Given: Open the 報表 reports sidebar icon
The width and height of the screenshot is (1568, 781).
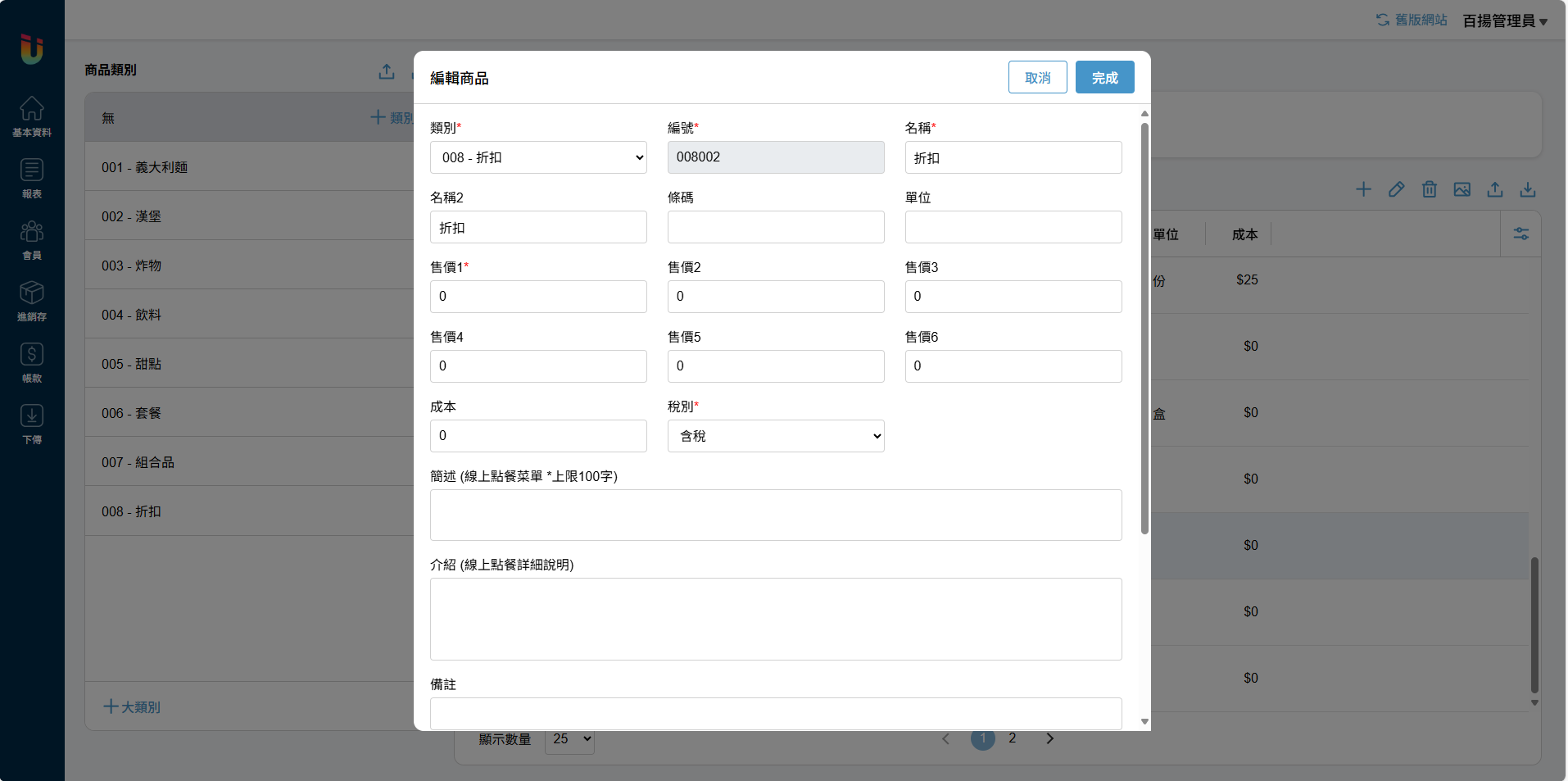Looking at the screenshot, I should coord(32,178).
